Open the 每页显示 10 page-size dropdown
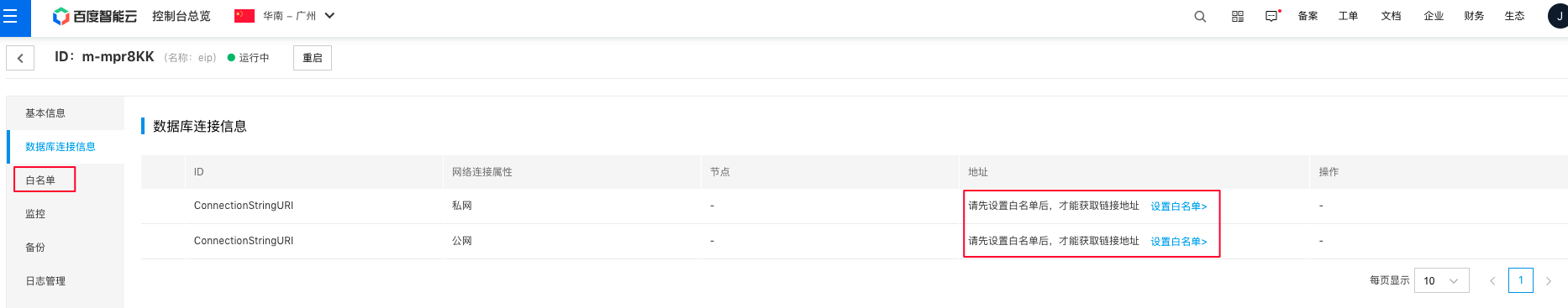Viewport: 1568px width, 308px height. (x=1442, y=280)
